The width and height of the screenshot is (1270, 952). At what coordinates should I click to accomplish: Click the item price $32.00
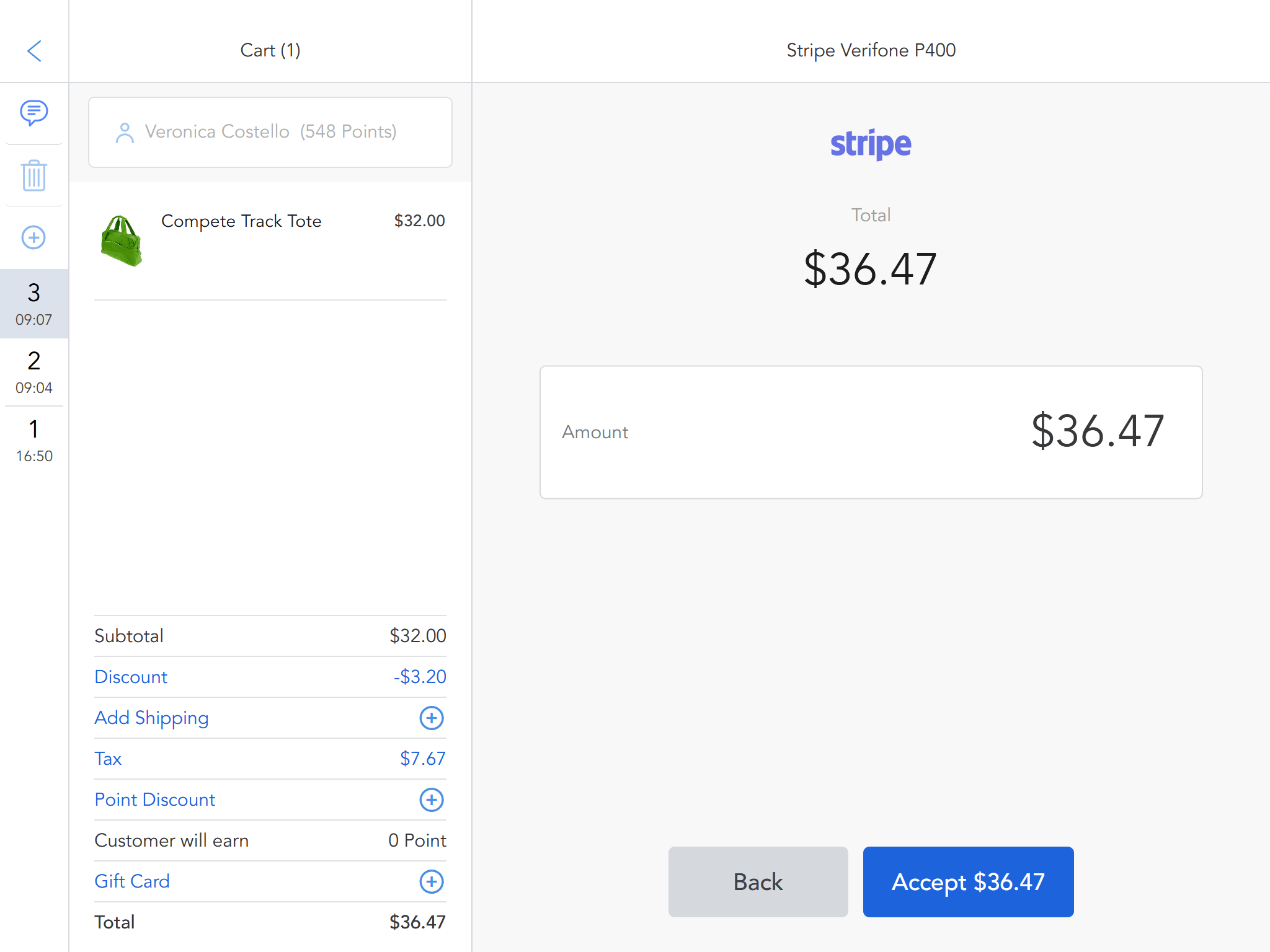[420, 221]
